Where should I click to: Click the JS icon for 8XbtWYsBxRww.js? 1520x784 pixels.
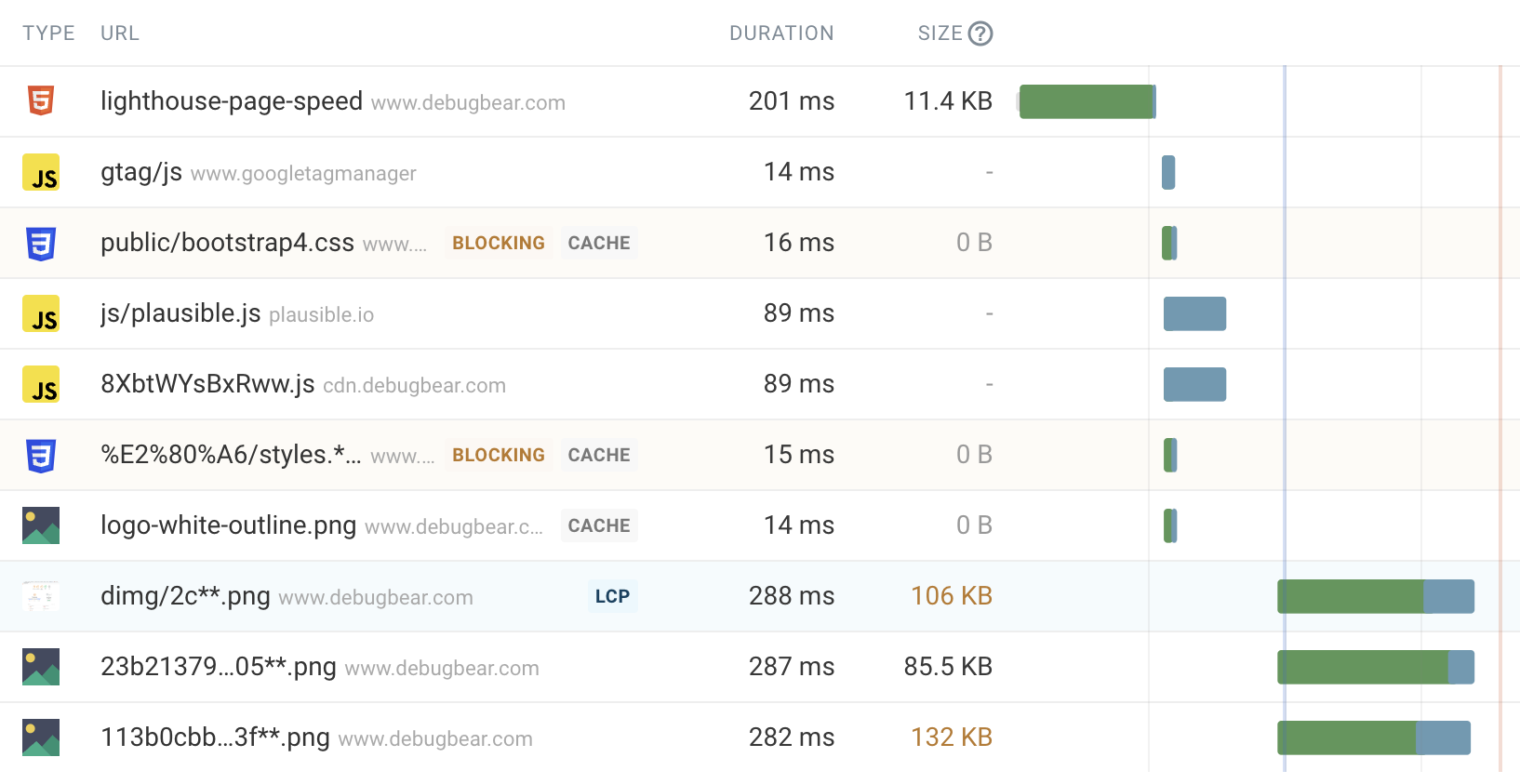click(40, 384)
